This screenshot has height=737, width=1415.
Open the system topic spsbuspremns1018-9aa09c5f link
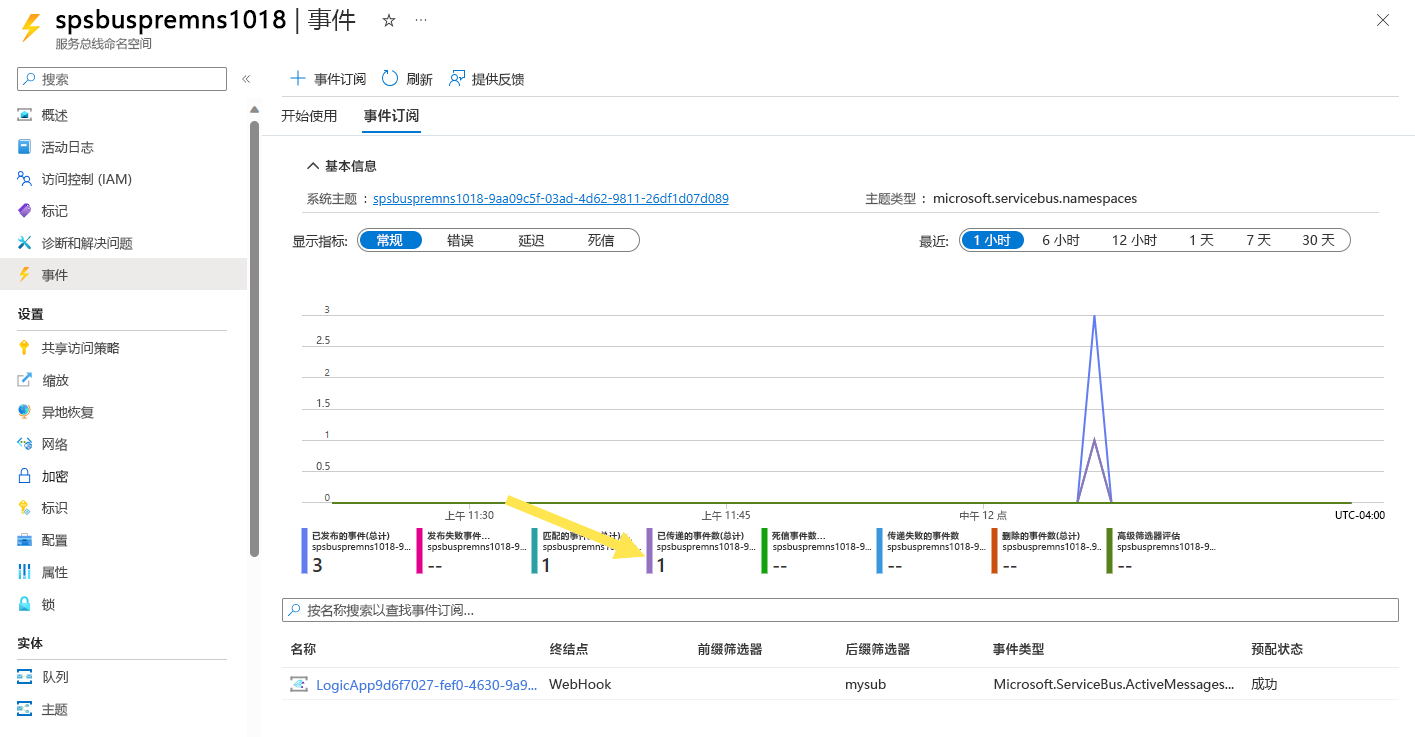(551, 198)
